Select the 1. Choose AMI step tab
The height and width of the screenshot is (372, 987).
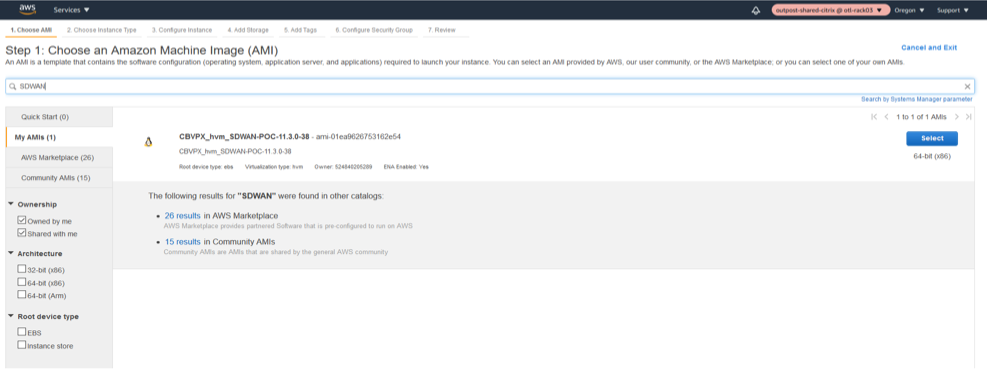[31, 30]
